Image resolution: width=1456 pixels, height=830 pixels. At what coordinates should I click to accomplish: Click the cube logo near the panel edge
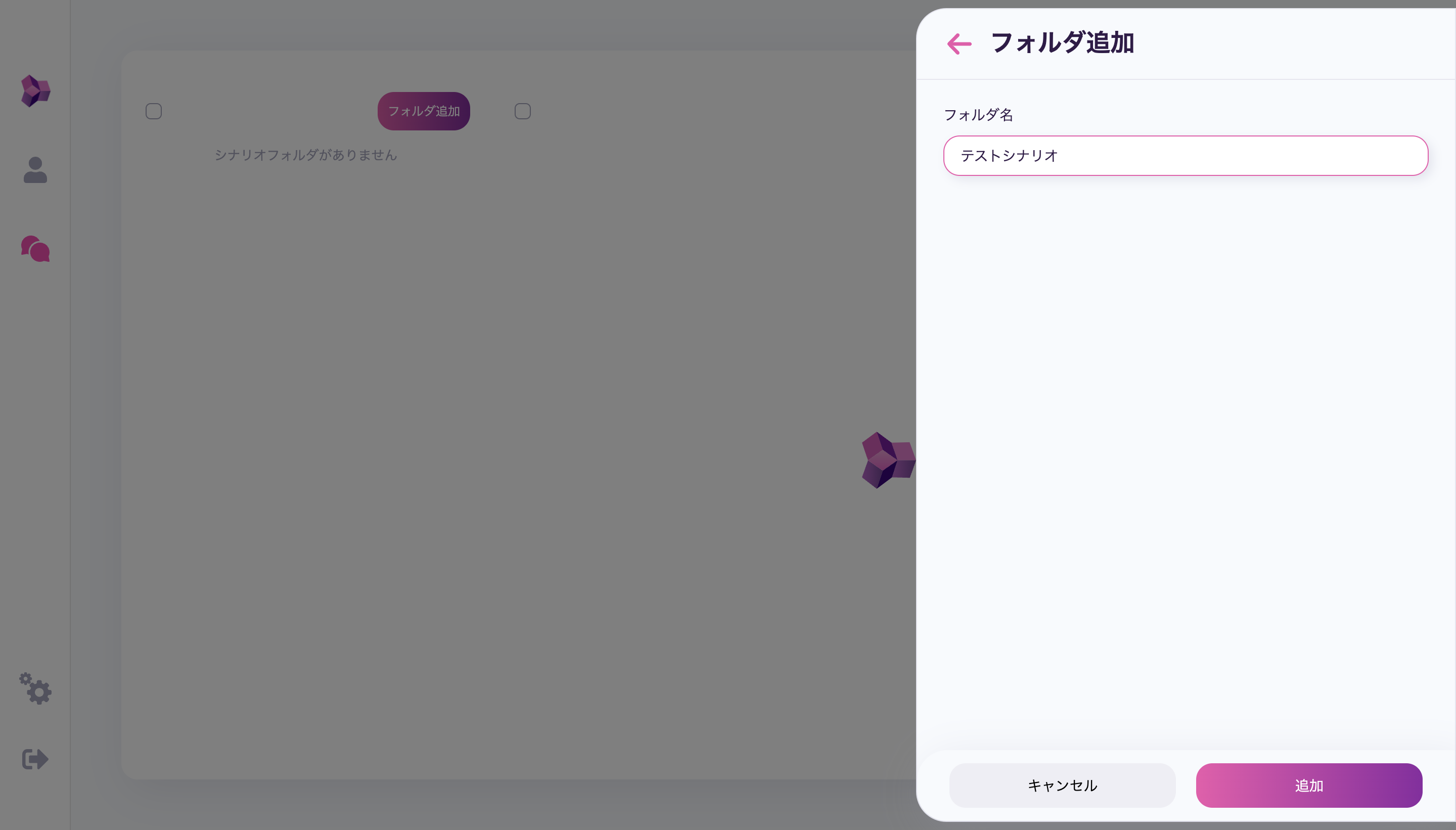click(x=888, y=460)
